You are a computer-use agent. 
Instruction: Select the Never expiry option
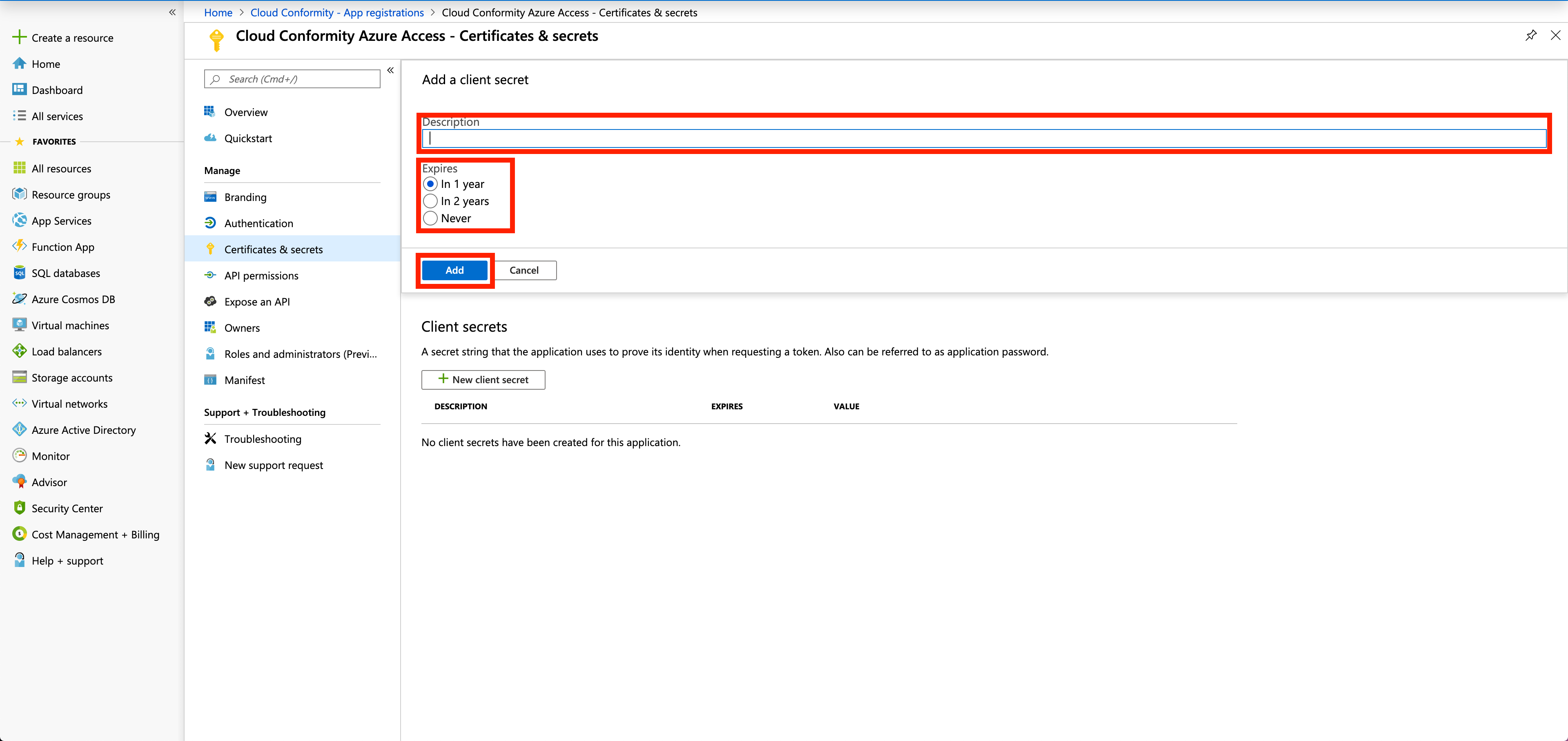click(430, 218)
